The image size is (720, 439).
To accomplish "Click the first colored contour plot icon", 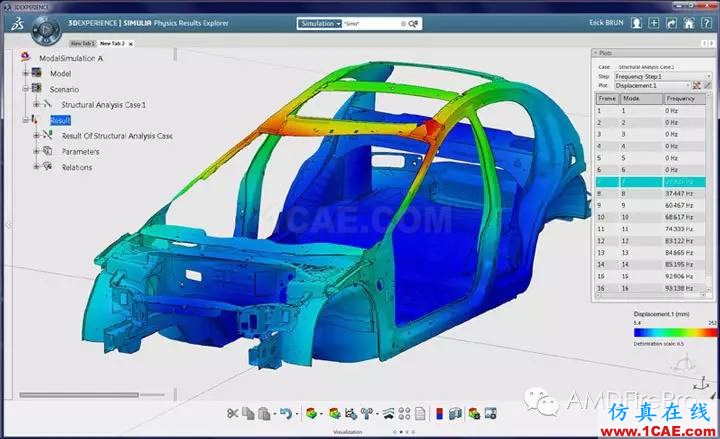I will 311,414.
